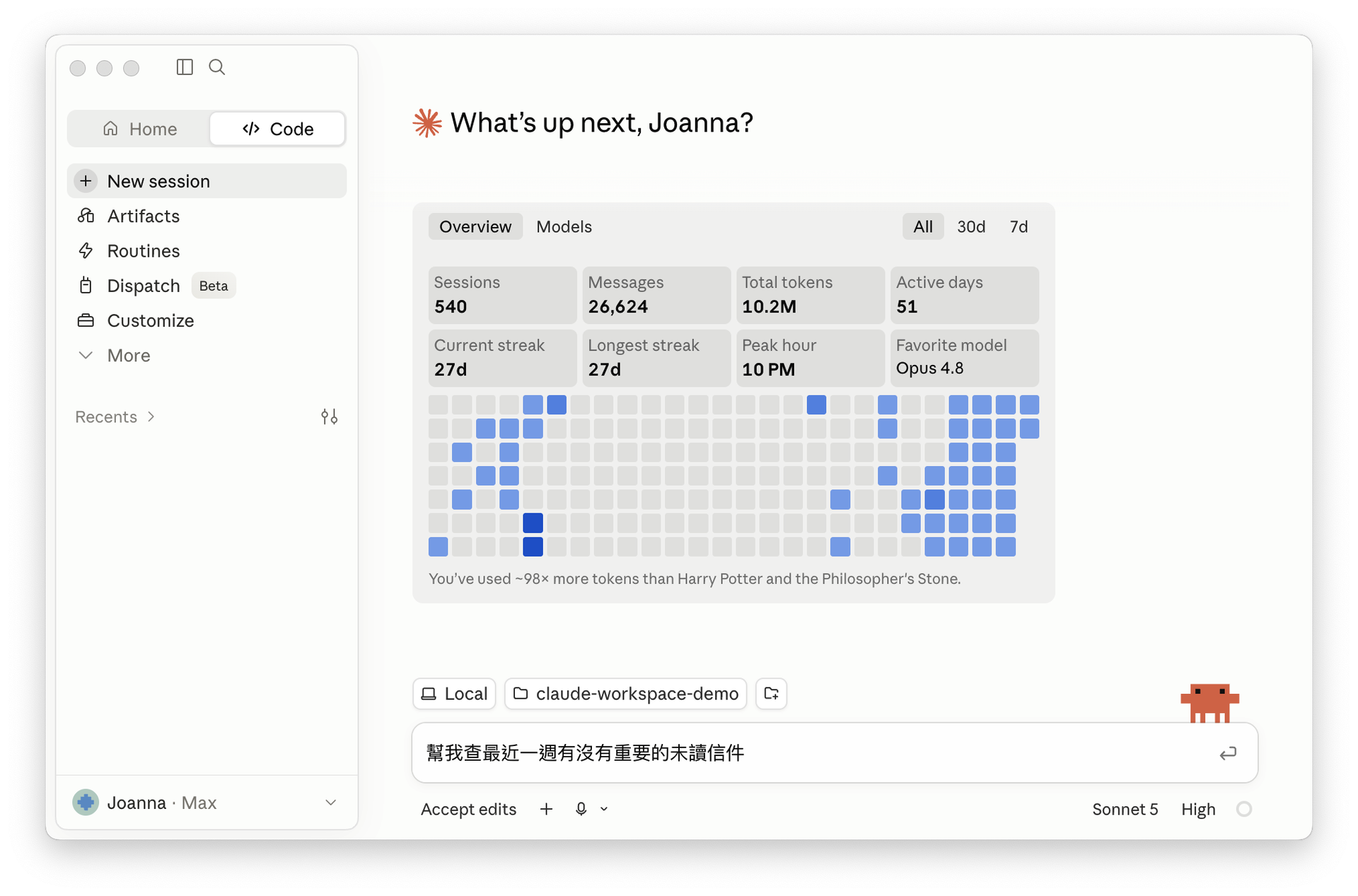Click the orange Claude starburst logo
The image size is (1358, 896).
click(x=427, y=123)
